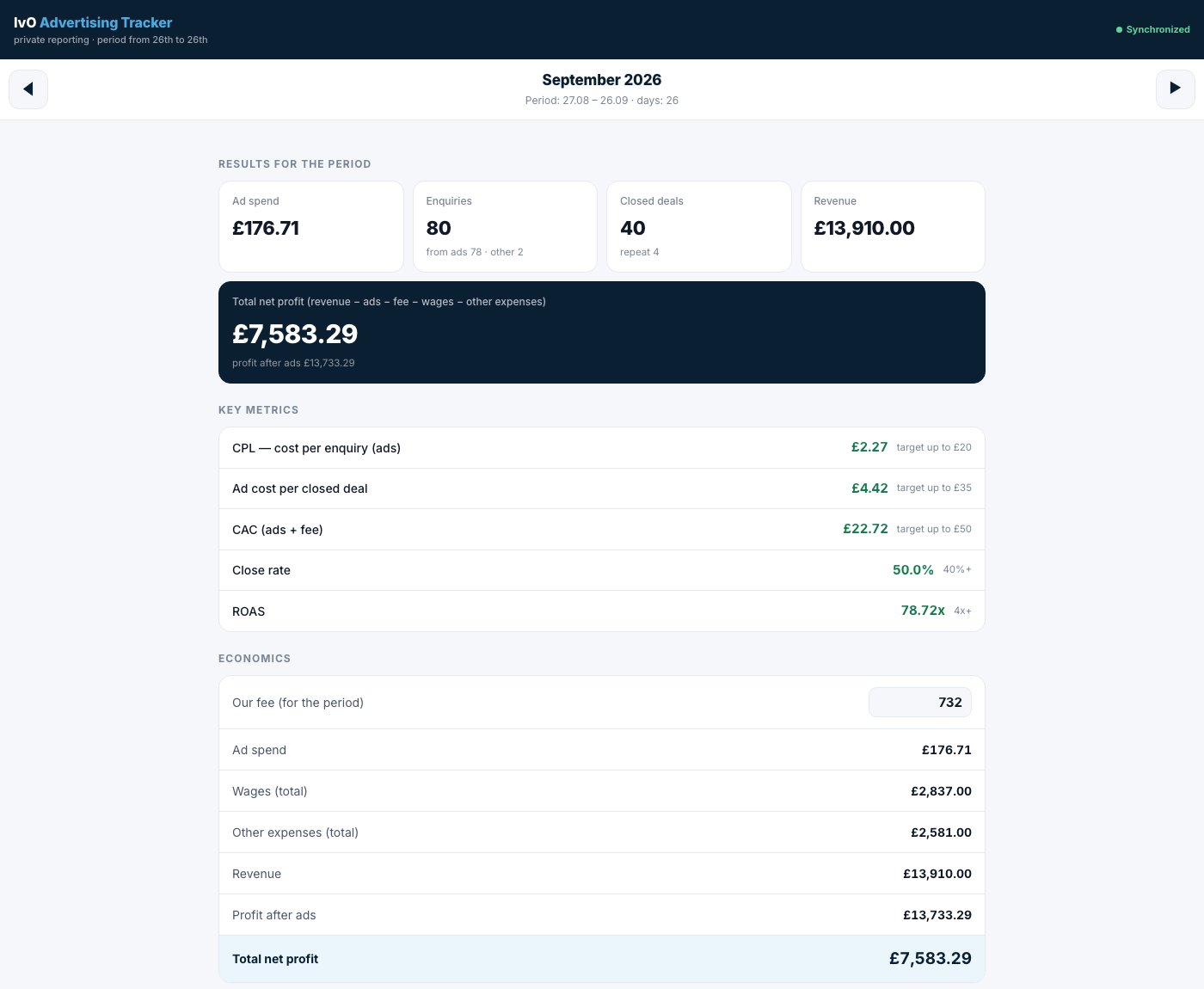This screenshot has height=989, width=1204.
Task: Click the IvO Advertising Tracker title
Action: point(93,22)
